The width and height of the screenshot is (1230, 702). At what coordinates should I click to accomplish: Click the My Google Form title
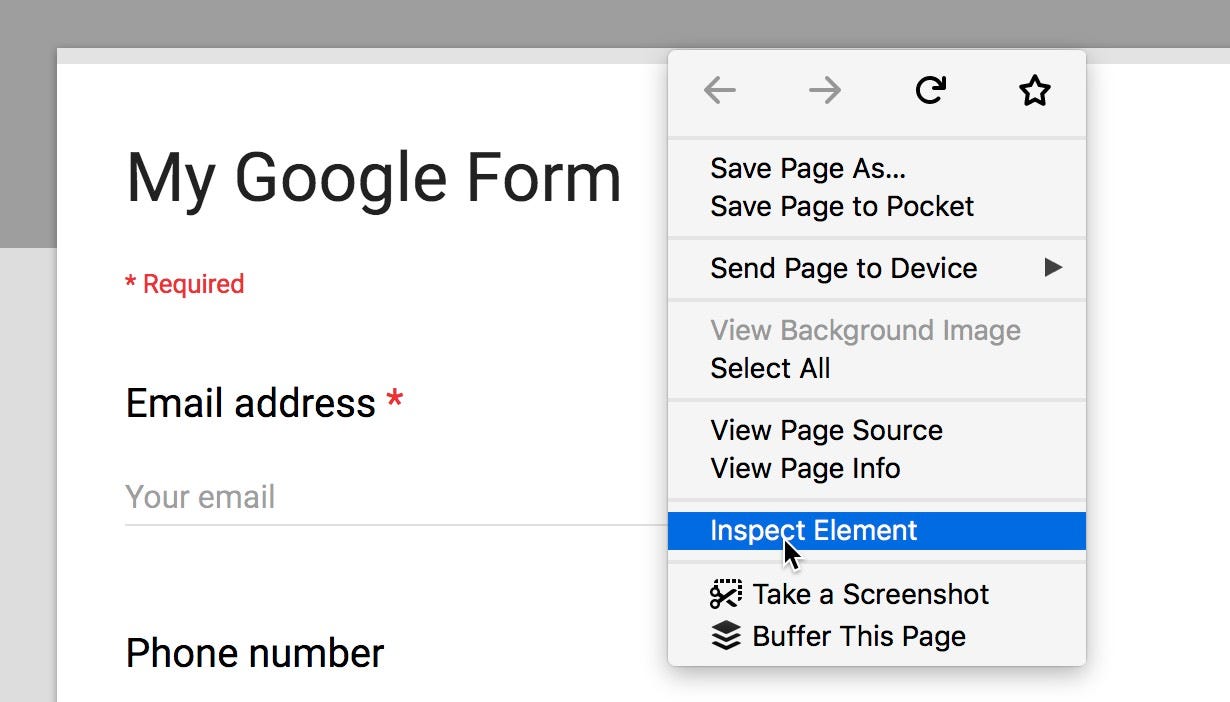[374, 178]
